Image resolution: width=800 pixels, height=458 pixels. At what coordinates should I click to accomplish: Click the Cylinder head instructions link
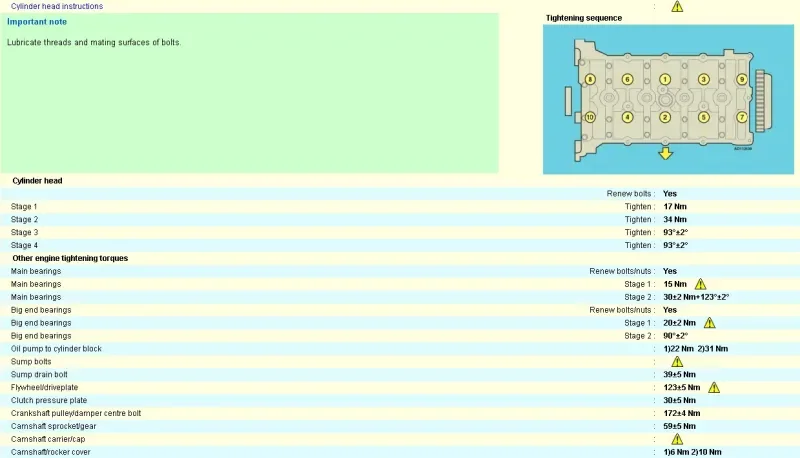(x=57, y=6)
